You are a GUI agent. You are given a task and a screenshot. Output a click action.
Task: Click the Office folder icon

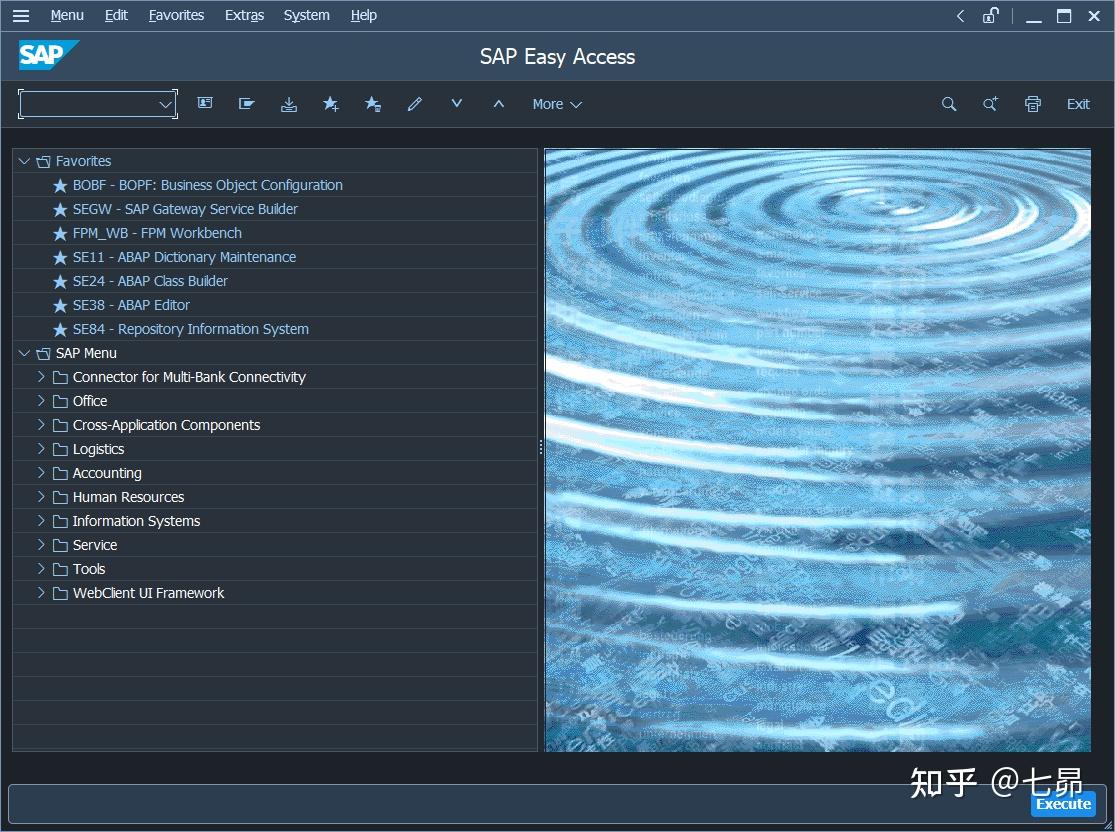[60, 402]
